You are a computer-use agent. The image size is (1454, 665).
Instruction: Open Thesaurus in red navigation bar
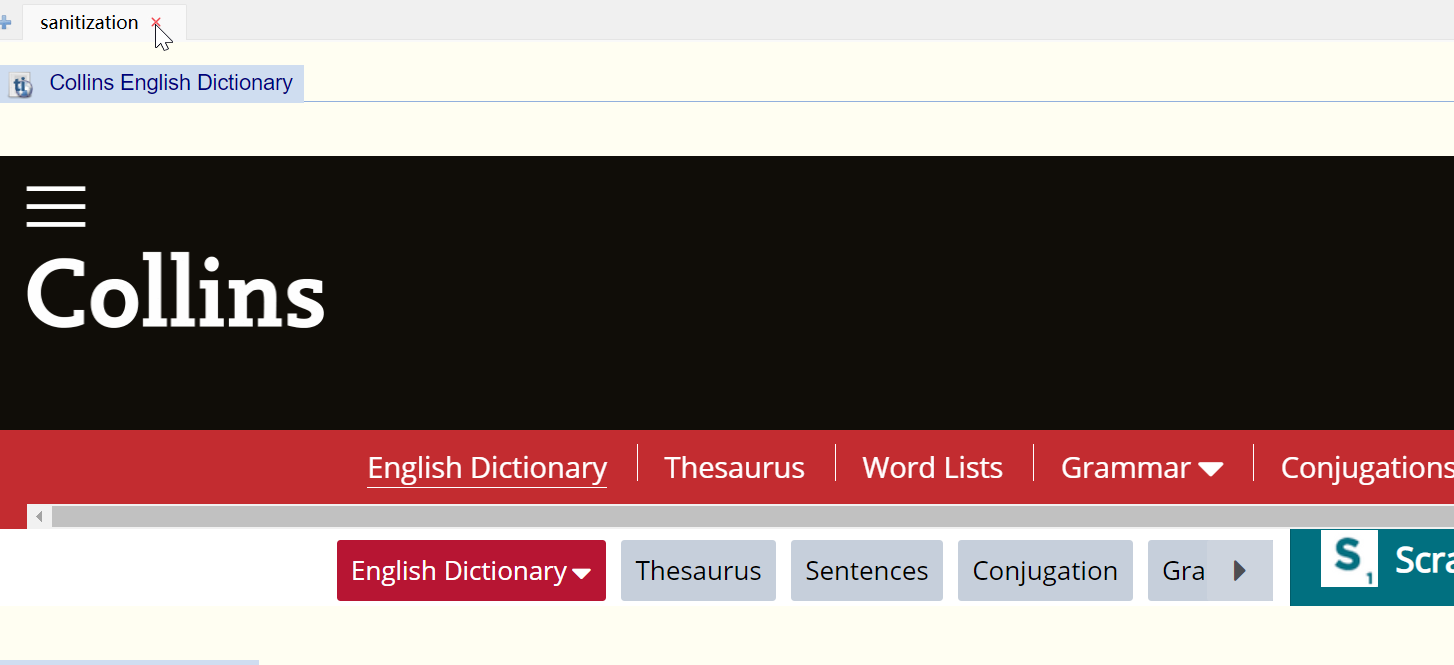coord(734,468)
